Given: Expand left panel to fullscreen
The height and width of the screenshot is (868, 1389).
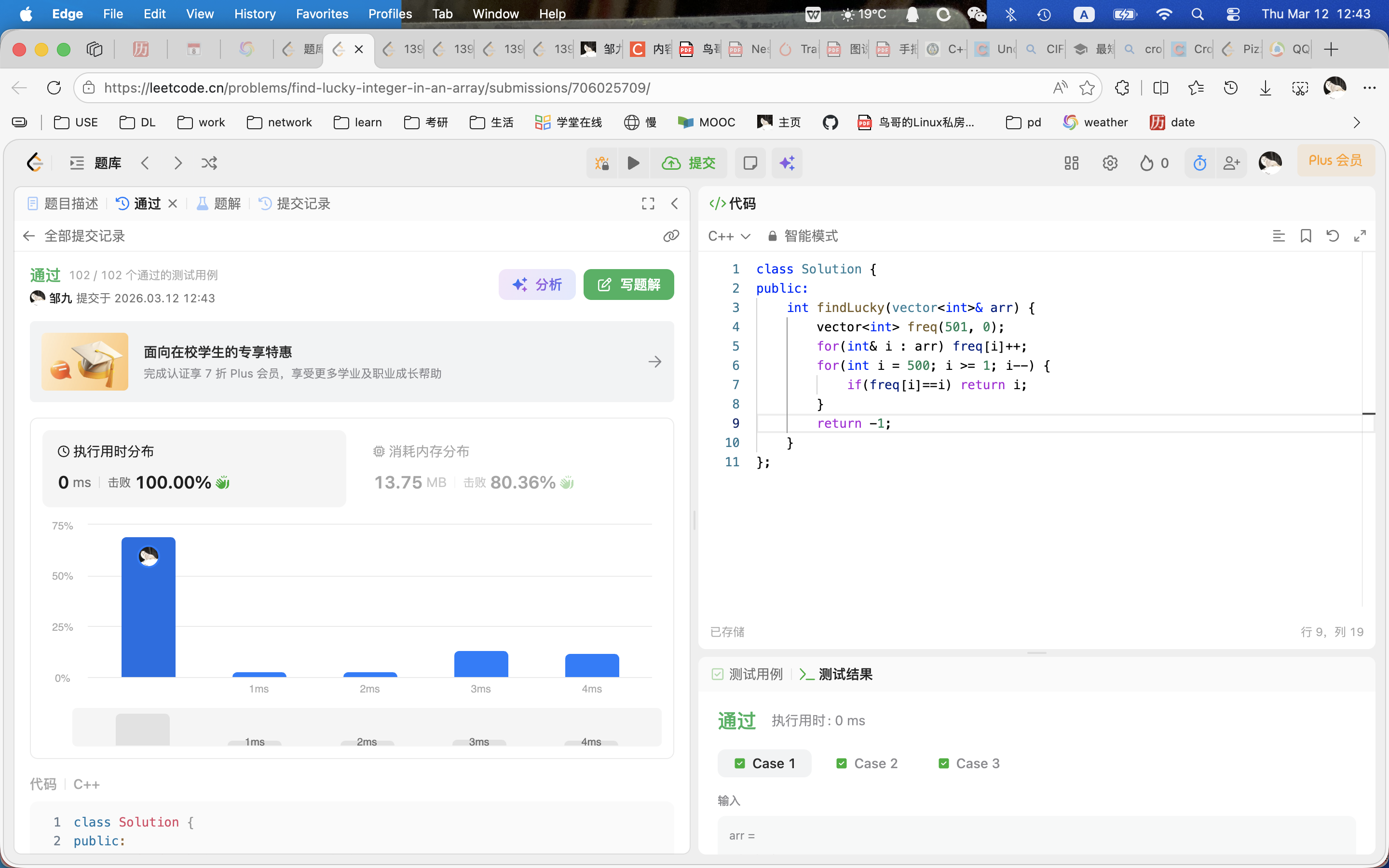Looking at the screenshot, I should 648,204.
